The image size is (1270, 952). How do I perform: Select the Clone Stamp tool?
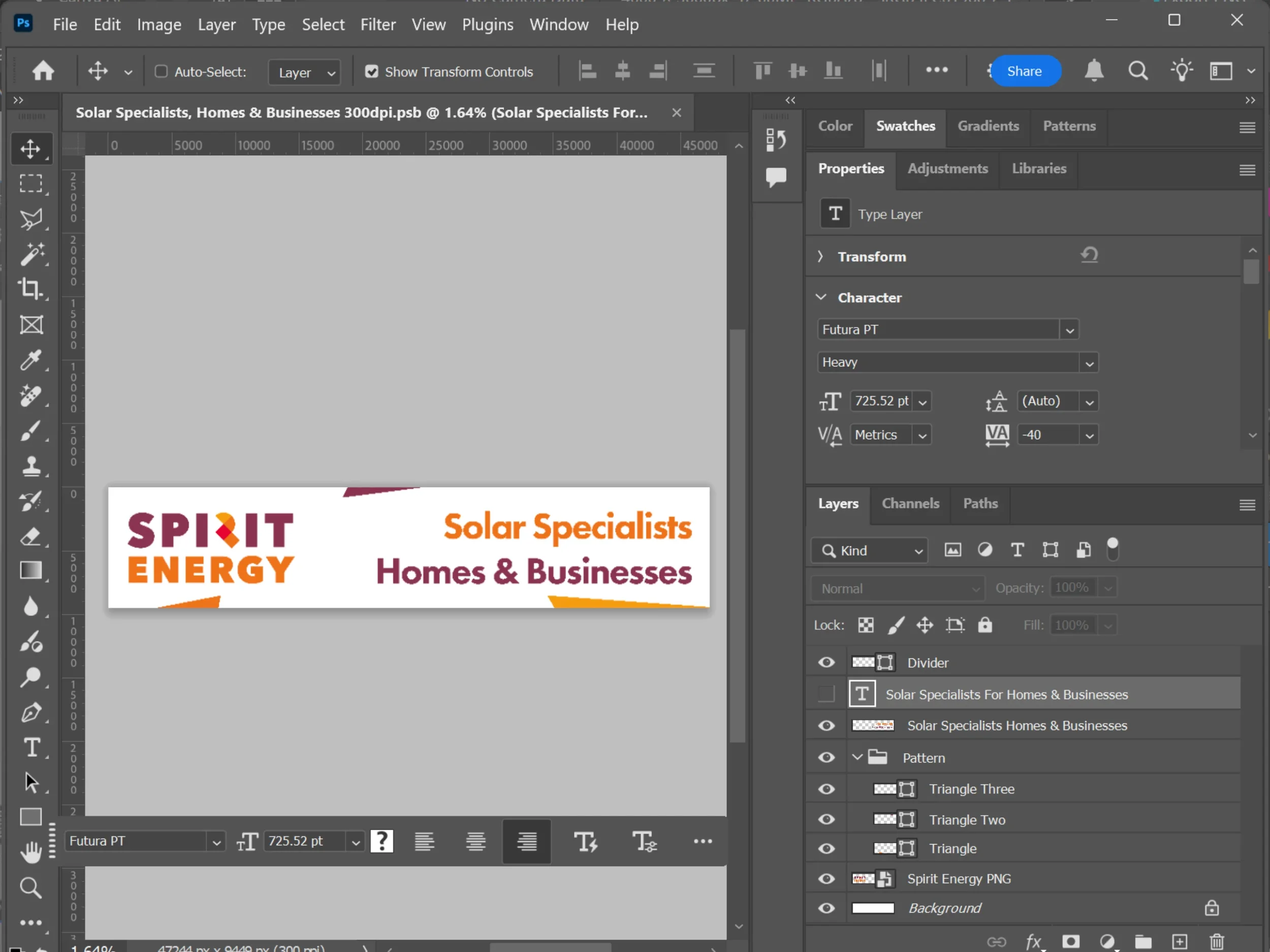[x=30, y=466]
